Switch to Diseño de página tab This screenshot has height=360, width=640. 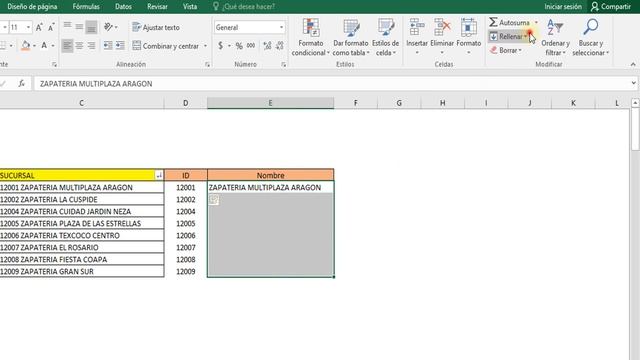pos(32,7)
